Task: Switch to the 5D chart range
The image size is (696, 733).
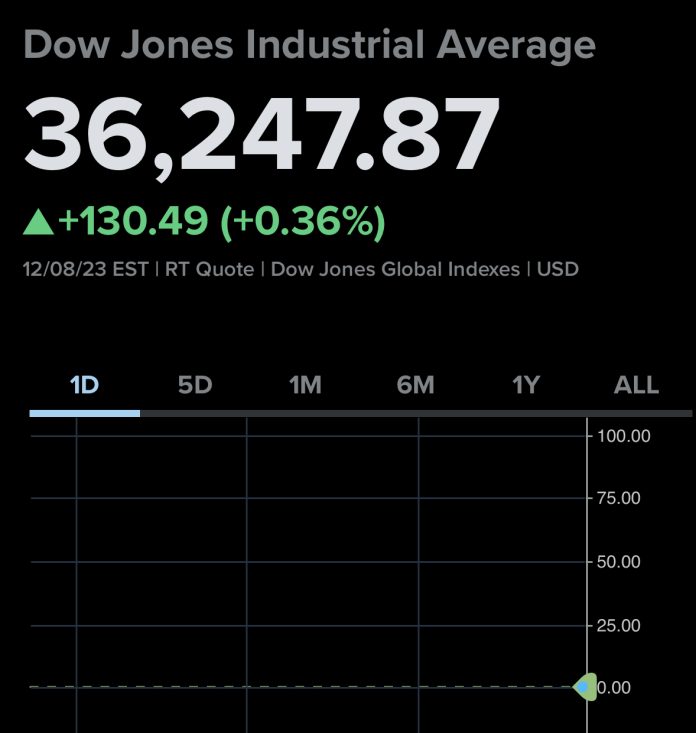Action: coord(195,385)
